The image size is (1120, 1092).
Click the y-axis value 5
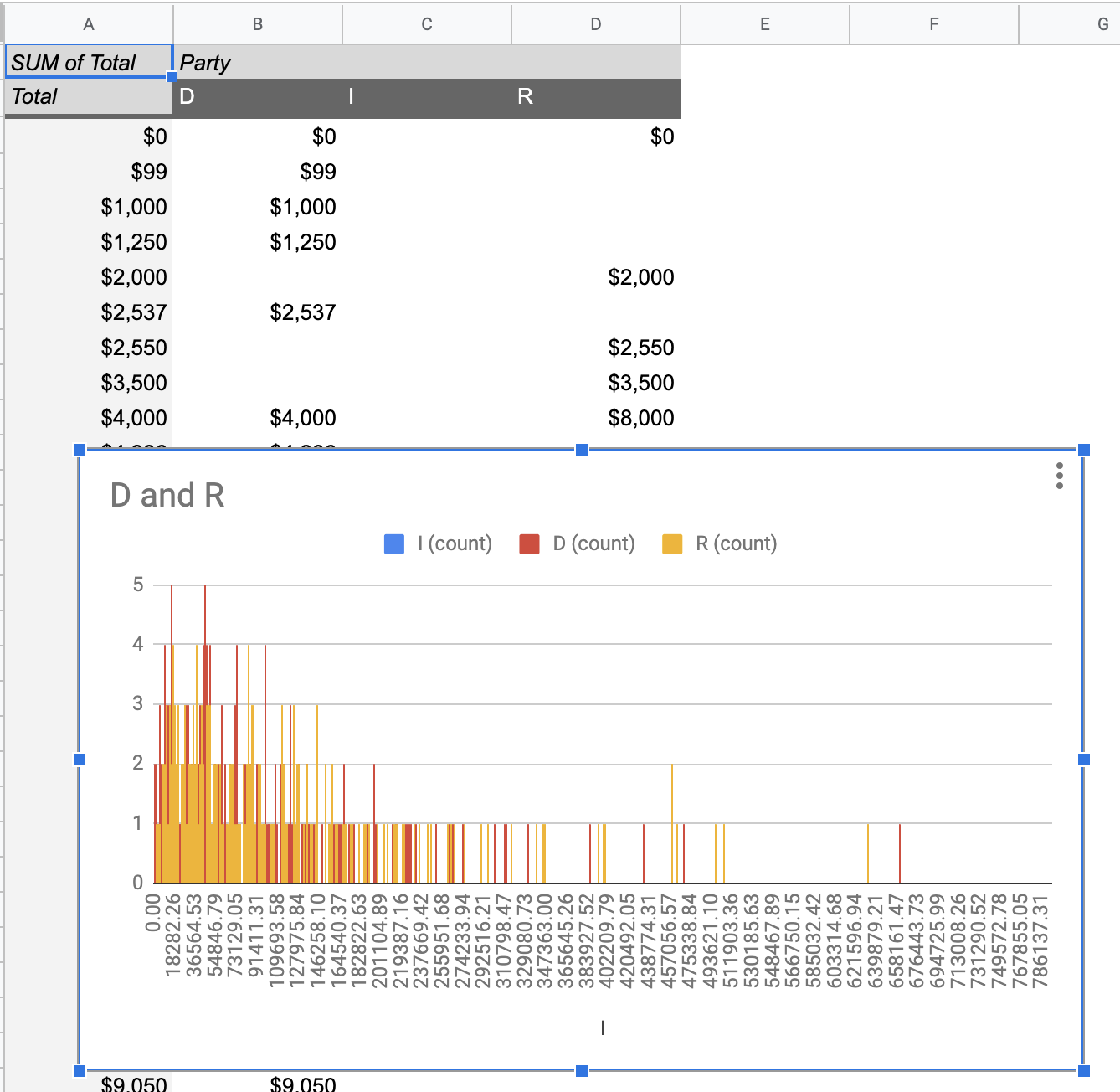138,585
